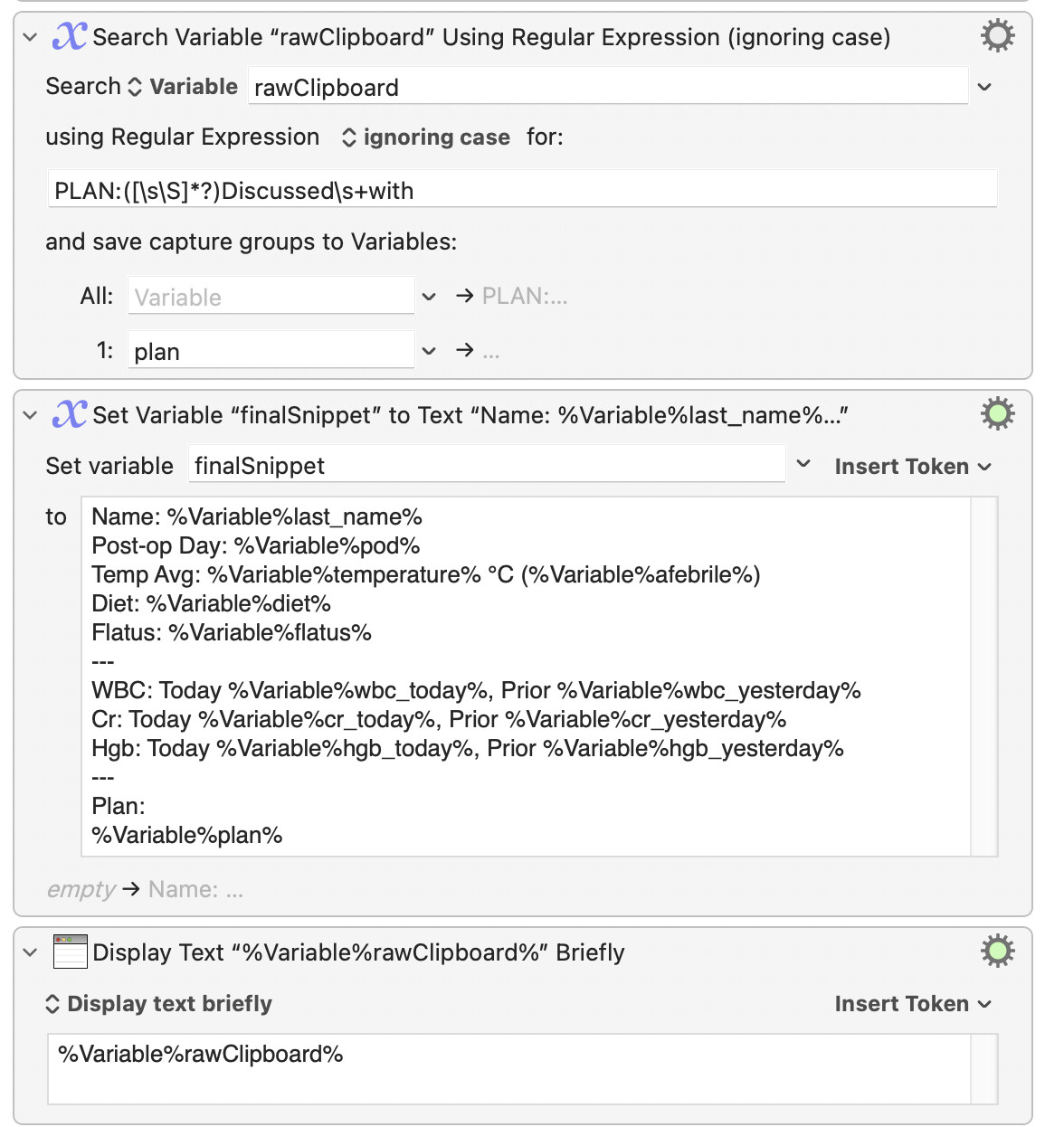Image resolution: width=1064 pixels, height=1127 pixels.
Task: Open gear menu for Display Text action
Action: point(997,952)
